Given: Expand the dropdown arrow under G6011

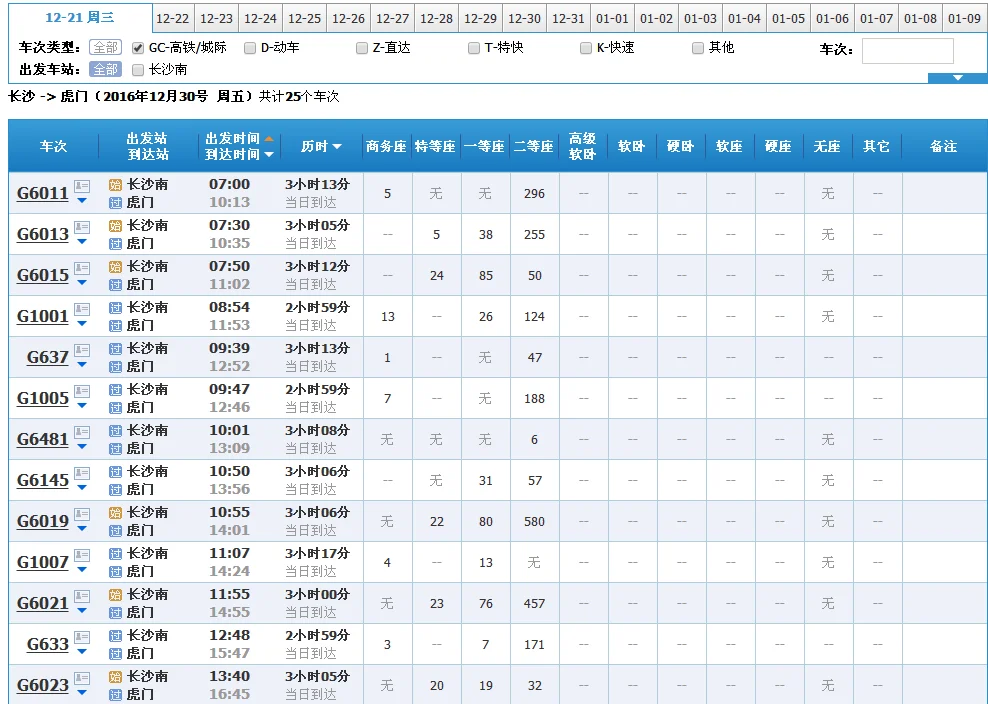Looking at the screenshot, I should pyautogui.click(x=82, y=200).
